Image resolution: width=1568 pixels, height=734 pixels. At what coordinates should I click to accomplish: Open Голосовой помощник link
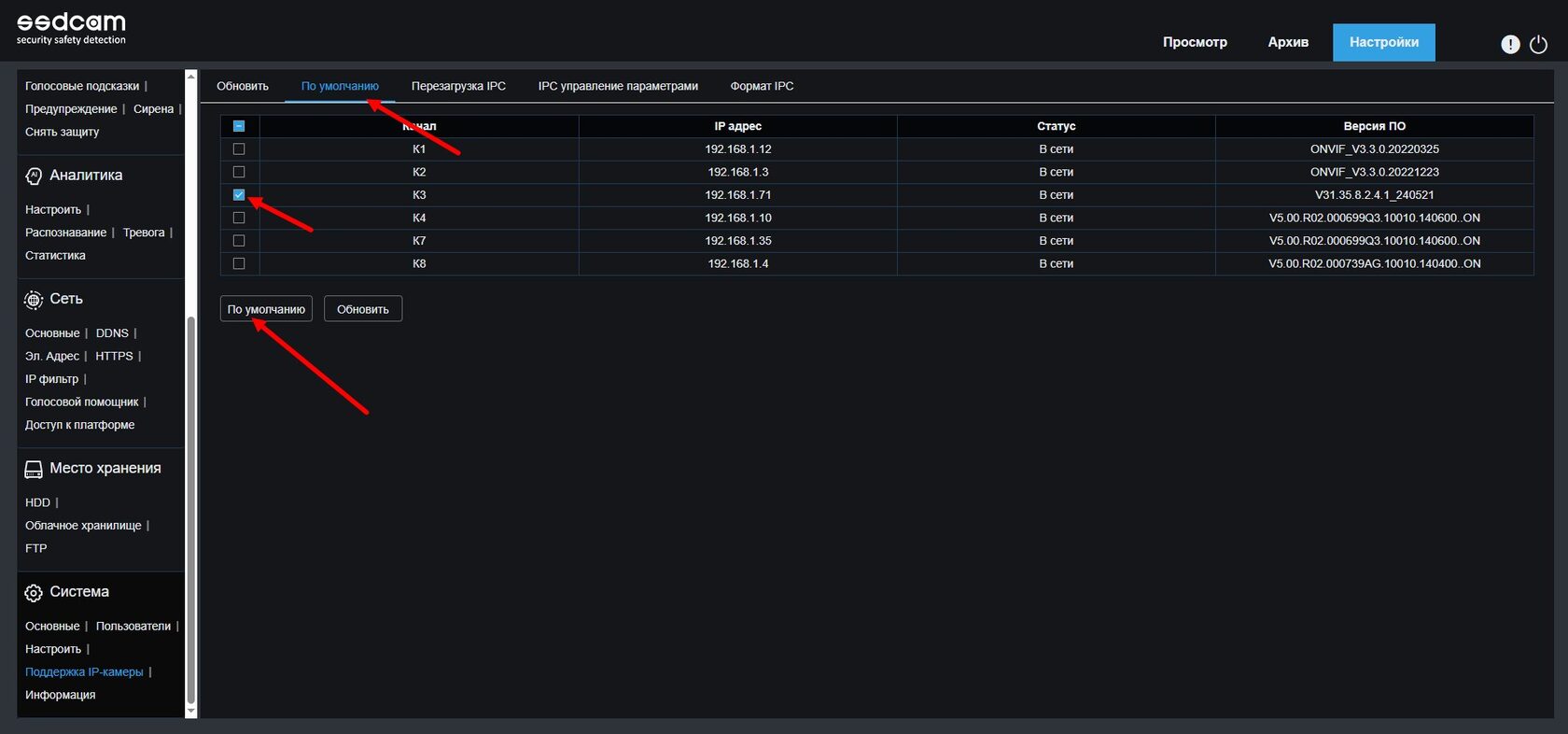81,402
